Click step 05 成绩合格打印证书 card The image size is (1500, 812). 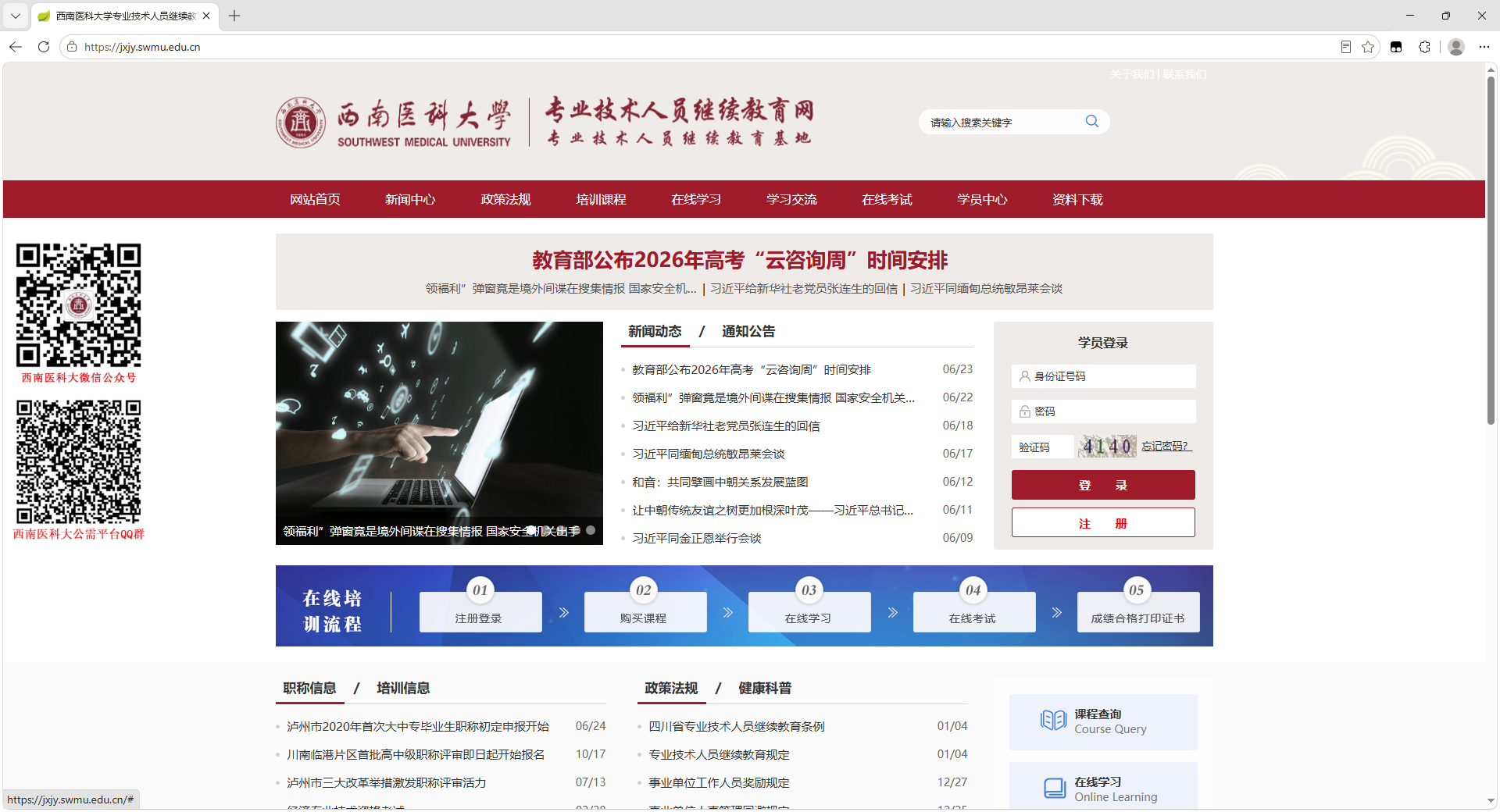point(1138,611)
